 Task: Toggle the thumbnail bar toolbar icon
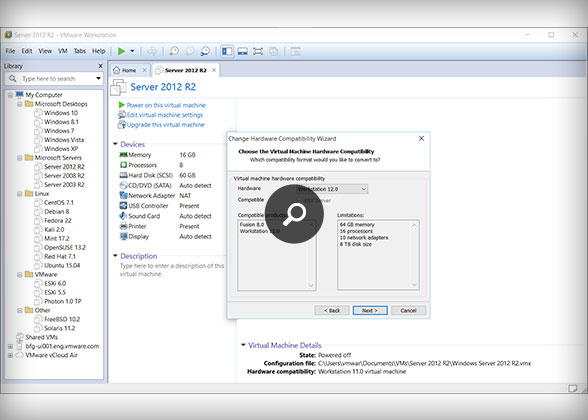[x=243, y=51]
